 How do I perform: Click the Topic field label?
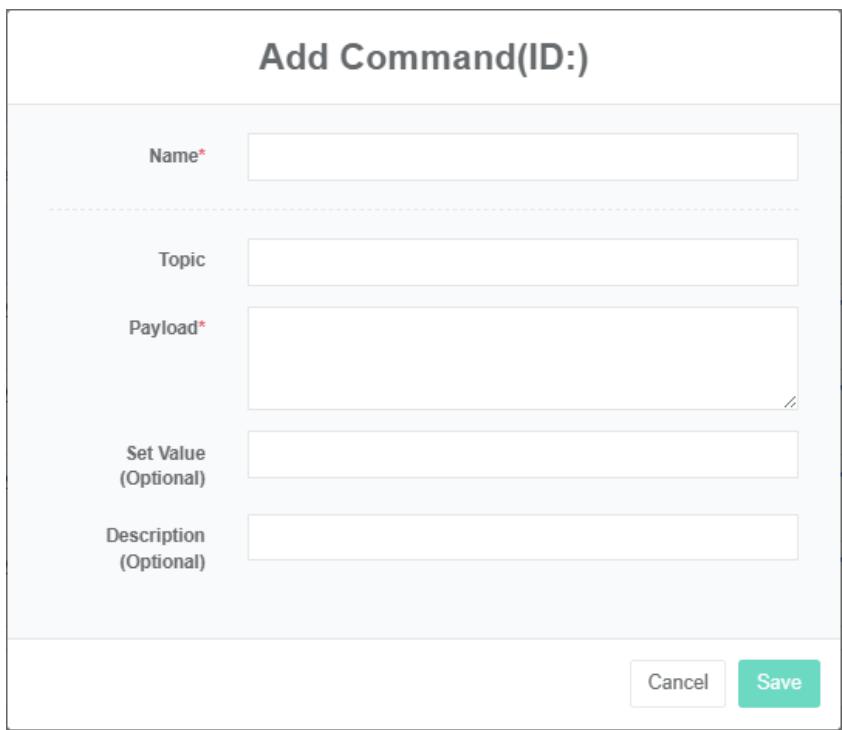point(181,260)
